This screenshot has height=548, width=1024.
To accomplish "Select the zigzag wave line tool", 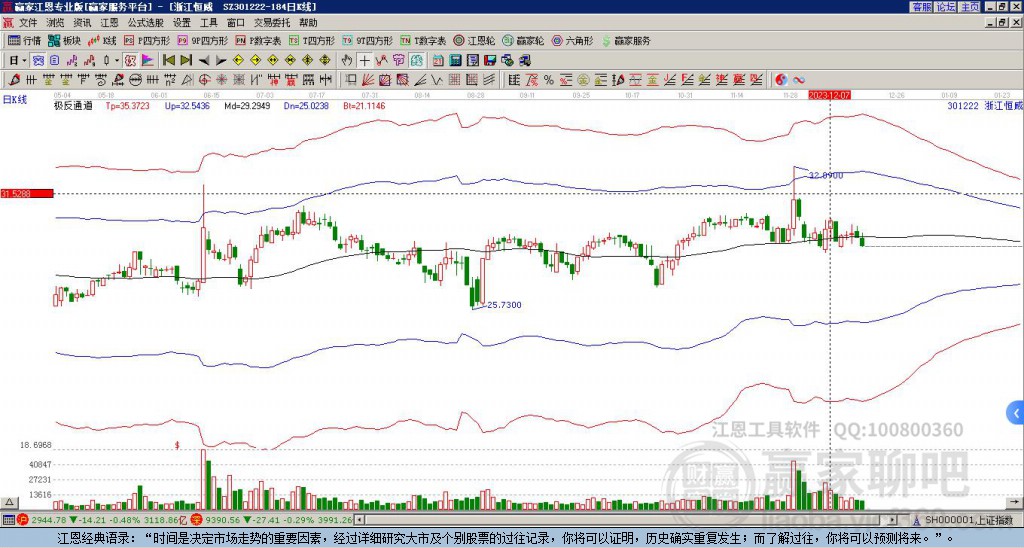I will (x=436, y=80).
